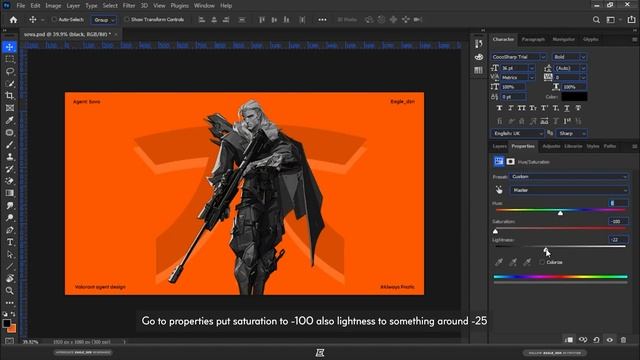Switch to the Layers tab
The image size is (640, 360).
click(499, 146)
